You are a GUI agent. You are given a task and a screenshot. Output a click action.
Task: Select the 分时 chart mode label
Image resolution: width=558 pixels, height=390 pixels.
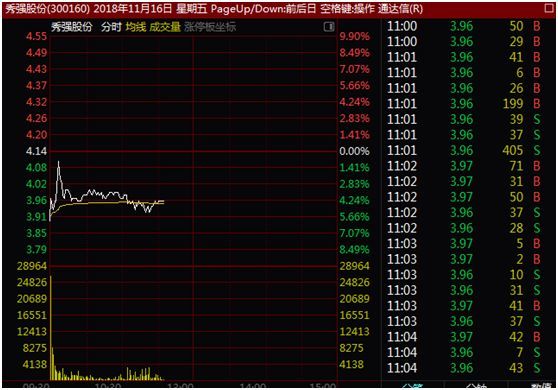click(111, 27)
